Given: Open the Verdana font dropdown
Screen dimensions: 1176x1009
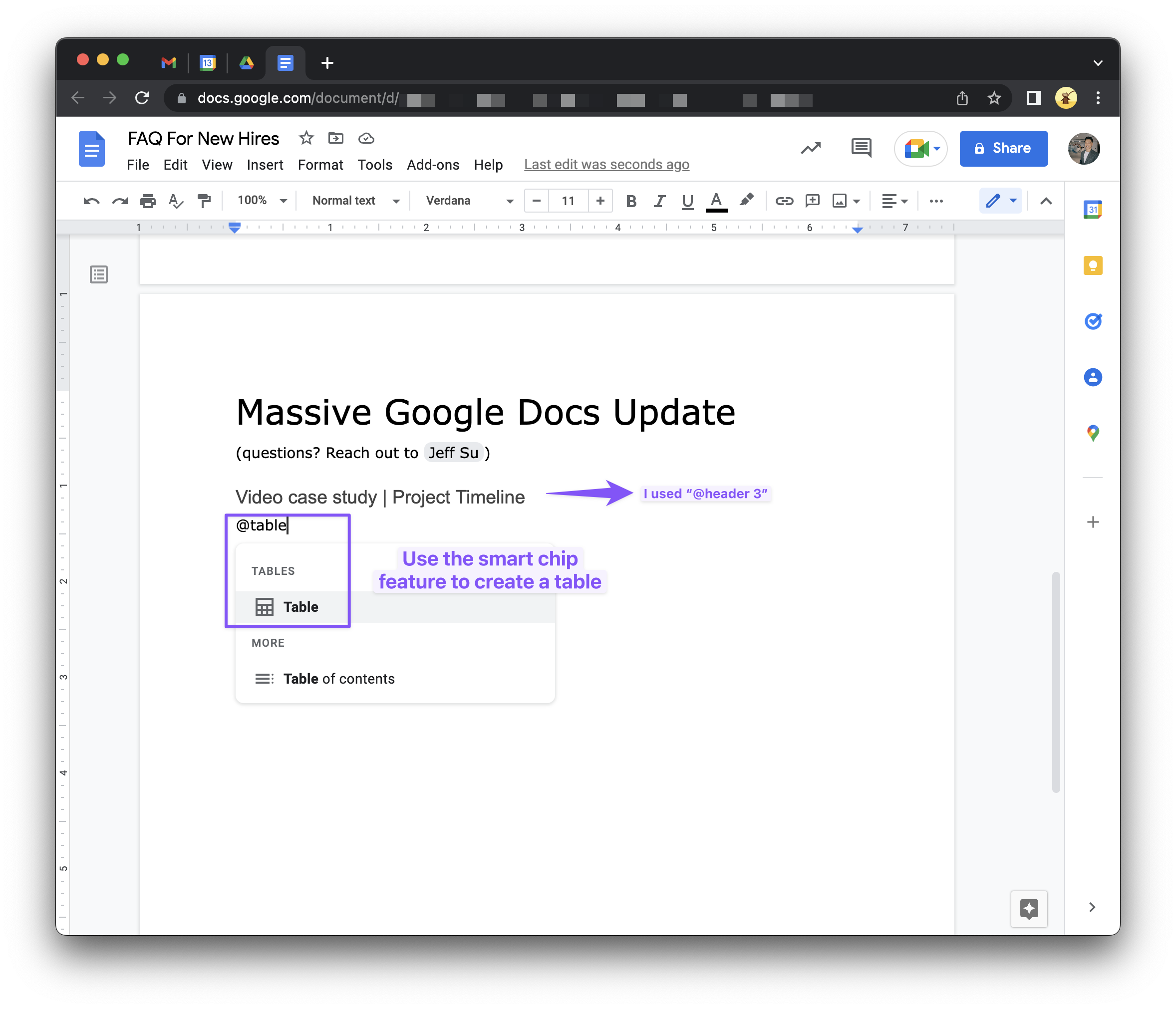Looking at the screenshot, I should [x=469, y=201].
